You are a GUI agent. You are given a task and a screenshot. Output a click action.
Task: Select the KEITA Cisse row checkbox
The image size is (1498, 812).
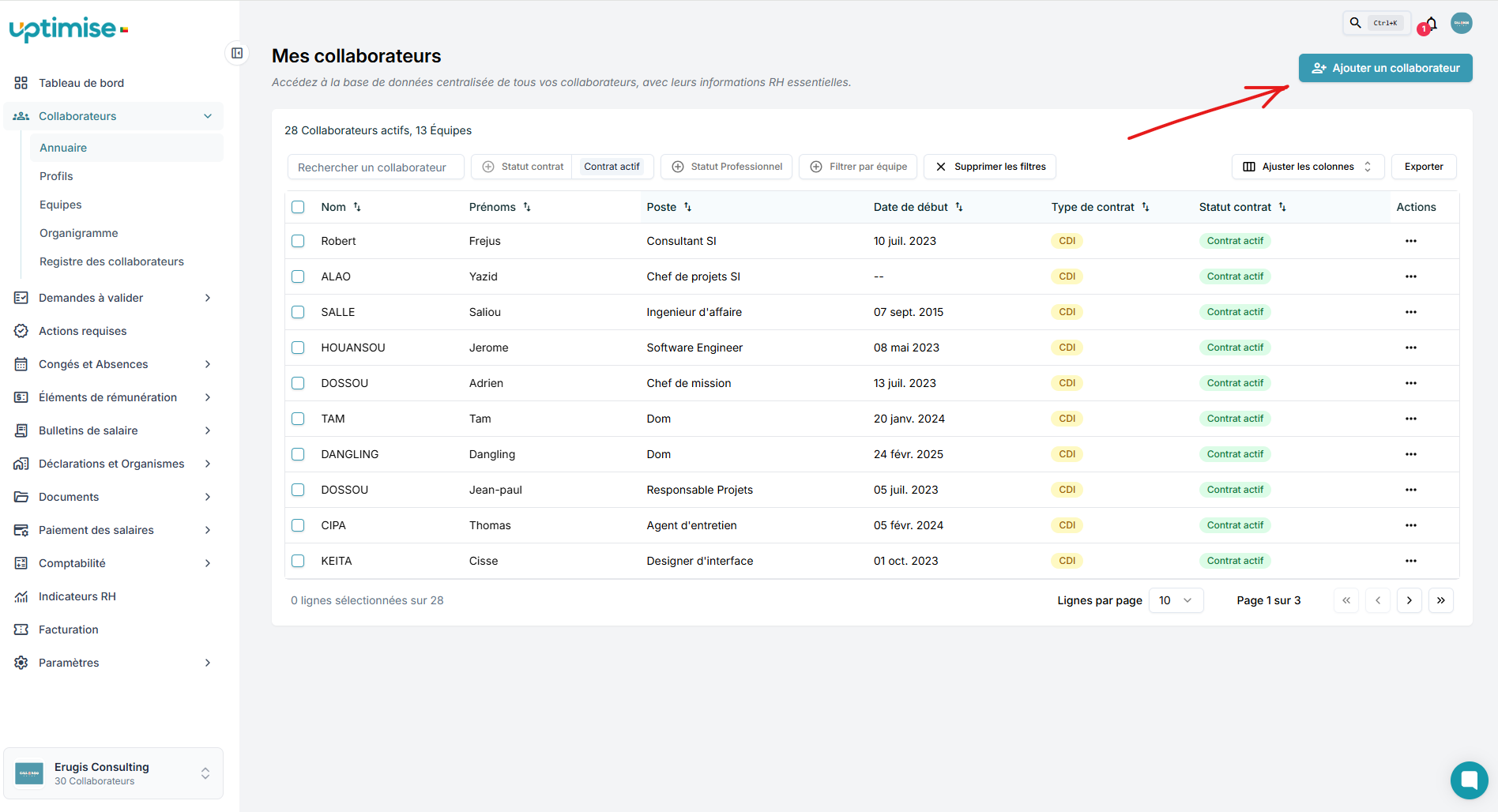(x=298, y=561)
